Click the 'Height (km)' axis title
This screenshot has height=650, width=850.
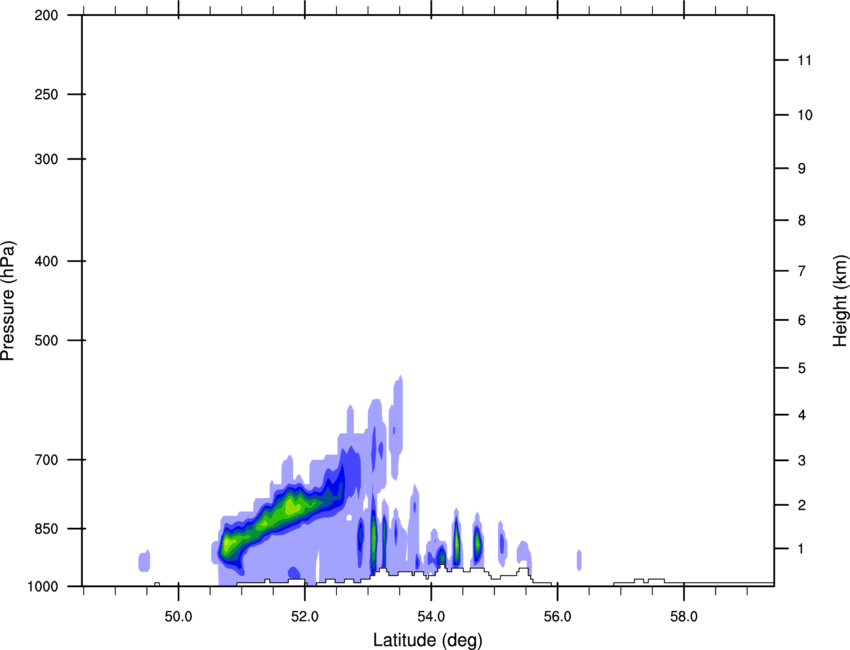(840, 300)
